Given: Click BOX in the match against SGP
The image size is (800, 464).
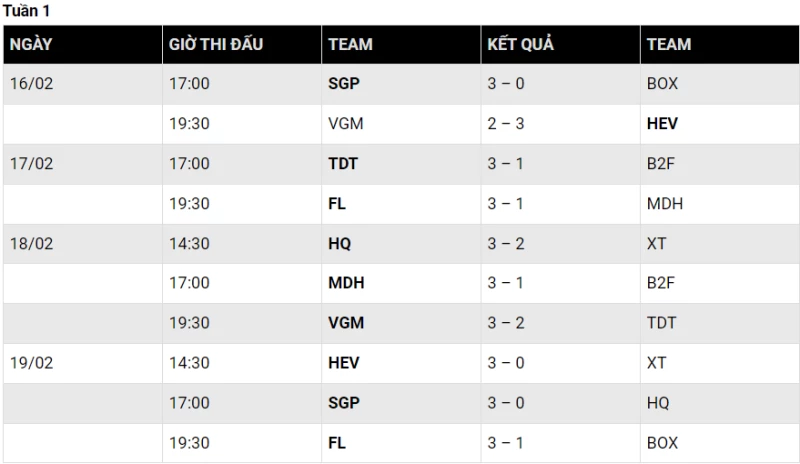Looking at the screenshot, I should click(662, 84).
